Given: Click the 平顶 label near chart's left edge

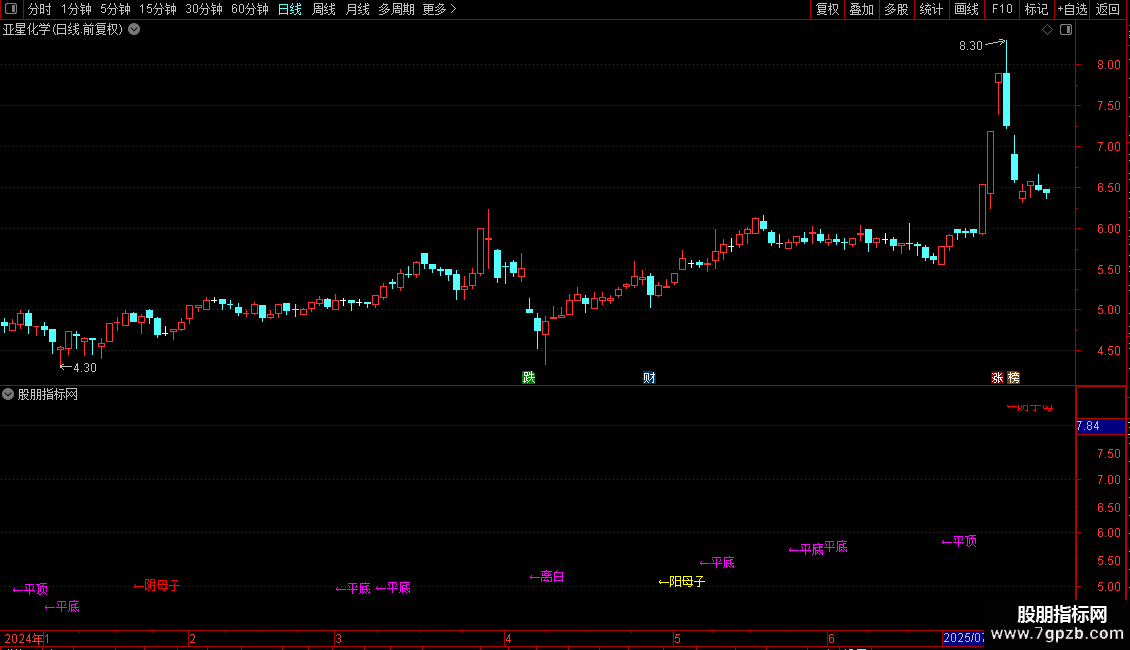Looking at the screenshot, I should pos(30,589).
